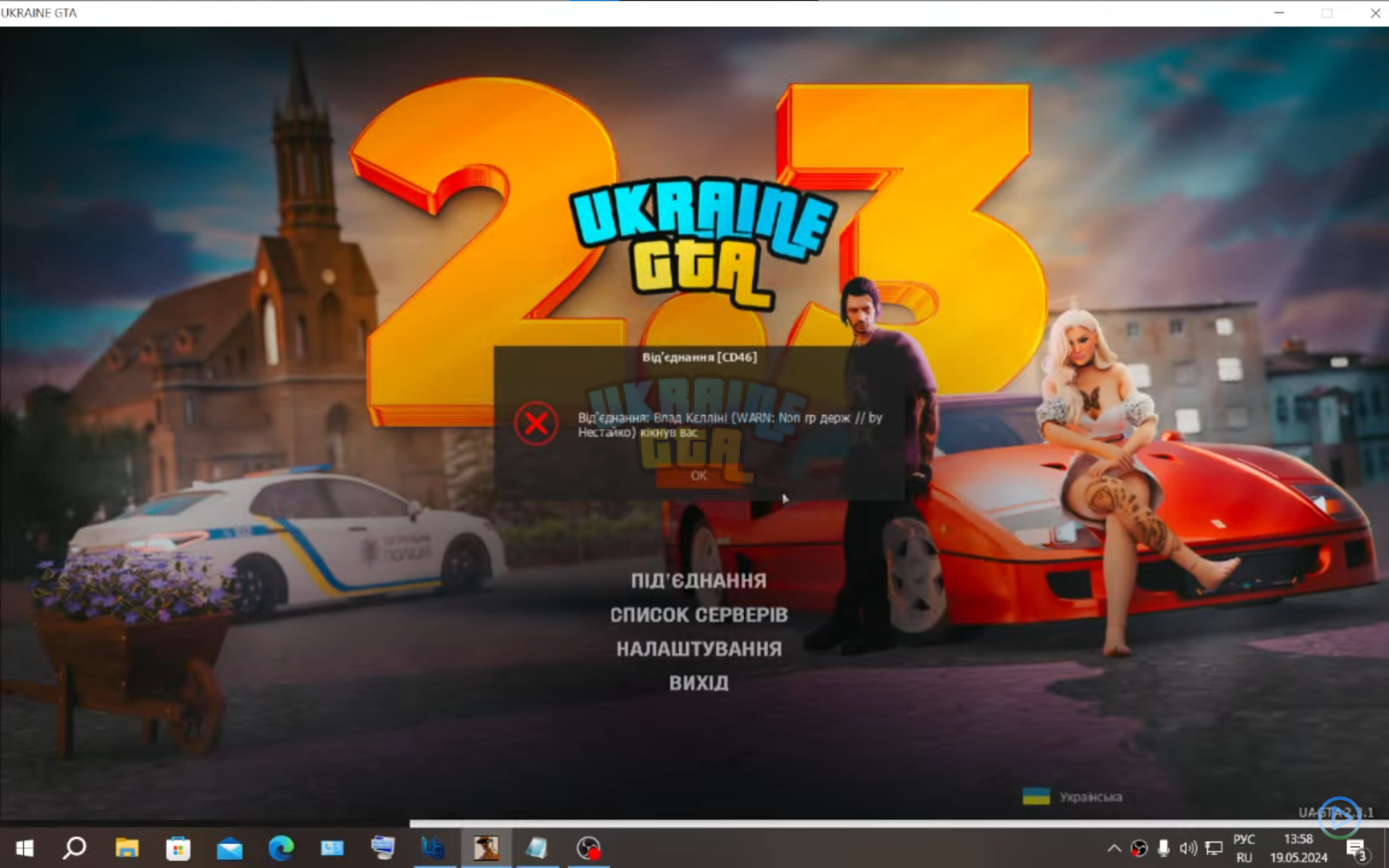
Task: Launch Microsoft Store from taskbar
Action: click(x=178, y=848)
